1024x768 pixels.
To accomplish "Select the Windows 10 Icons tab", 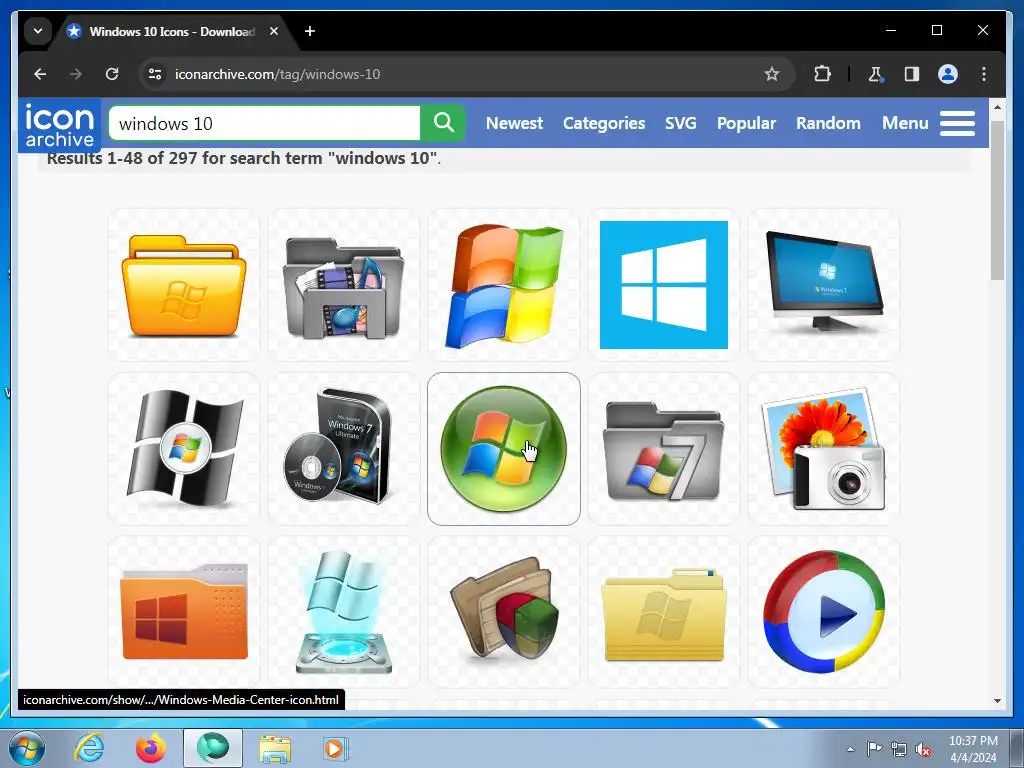I will (173, 31).
